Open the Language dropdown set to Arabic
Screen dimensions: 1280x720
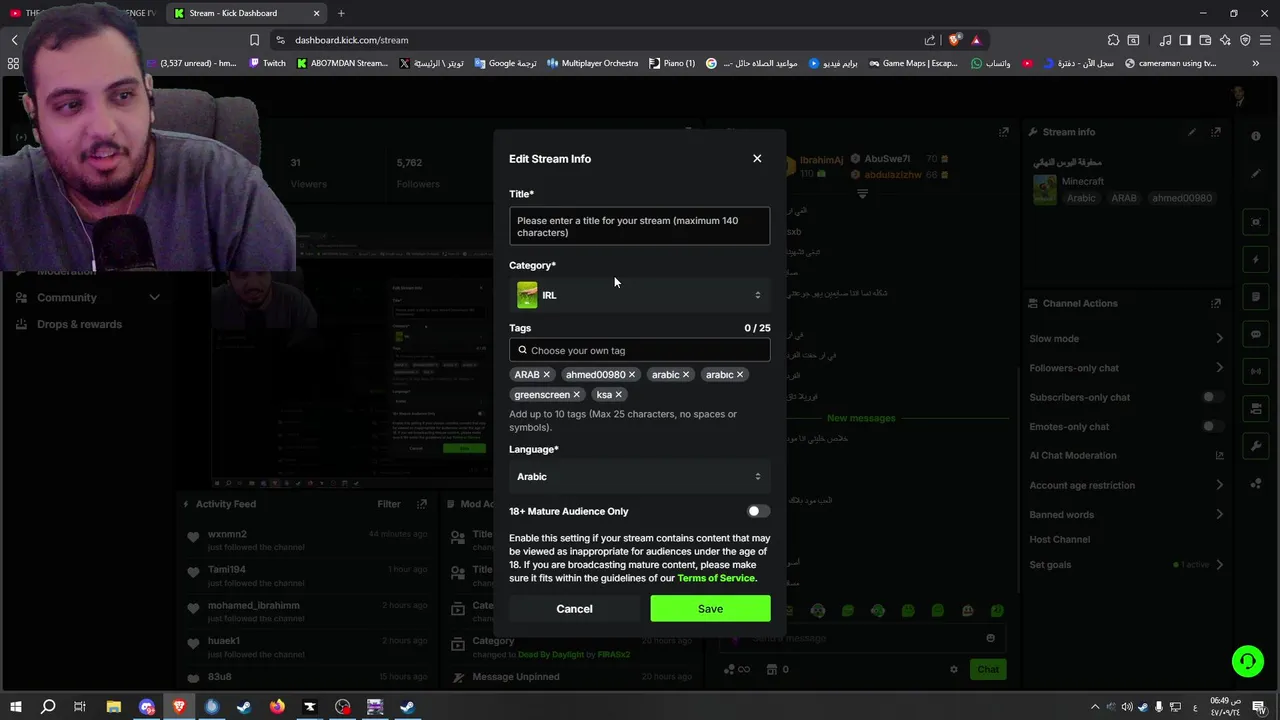[x=640, y=477]
